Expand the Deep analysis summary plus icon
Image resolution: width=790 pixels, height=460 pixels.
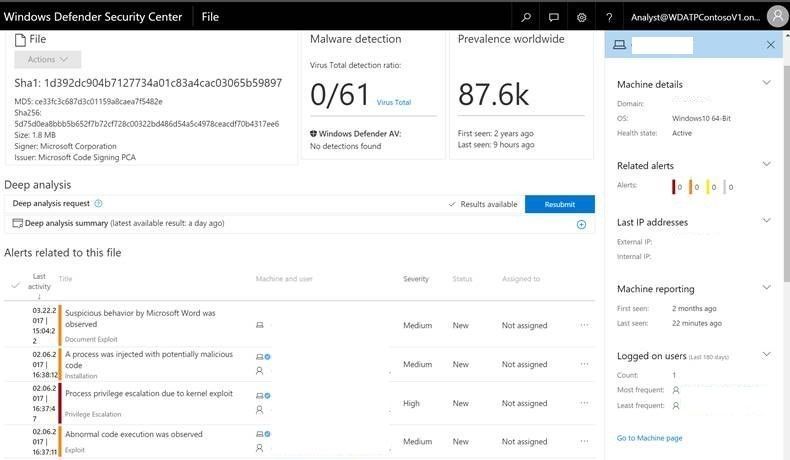[x=581, y=224]
